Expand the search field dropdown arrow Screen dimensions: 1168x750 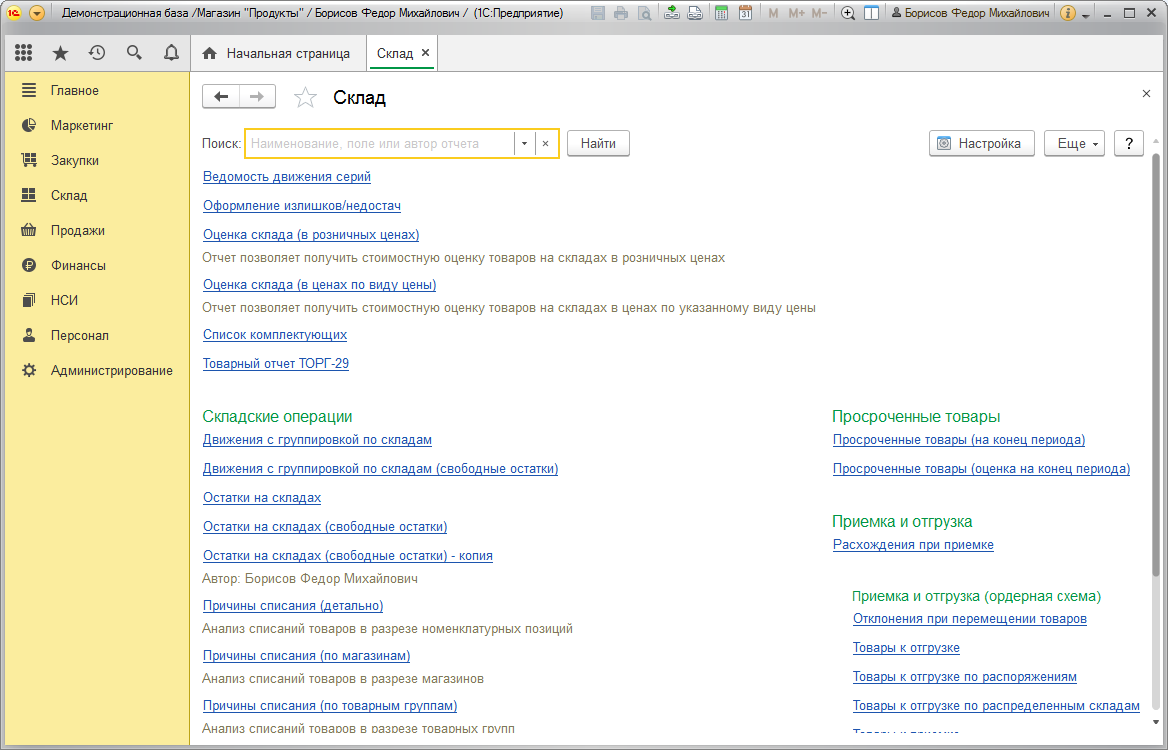(x=524, y=144)
